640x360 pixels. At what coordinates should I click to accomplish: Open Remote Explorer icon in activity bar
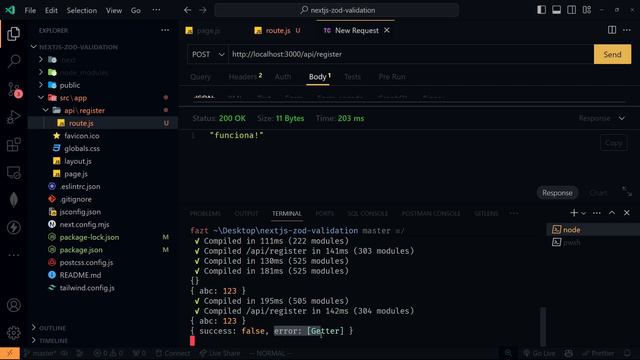pyautogui.click(x=13, y=172)
